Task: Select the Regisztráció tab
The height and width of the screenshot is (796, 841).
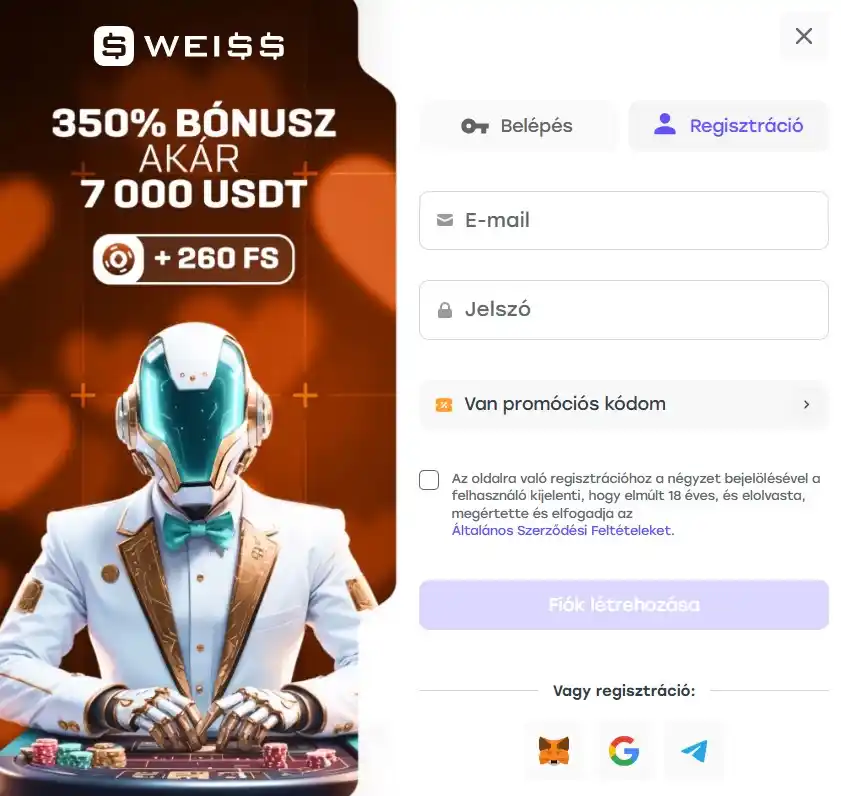Action: [728, 126]
